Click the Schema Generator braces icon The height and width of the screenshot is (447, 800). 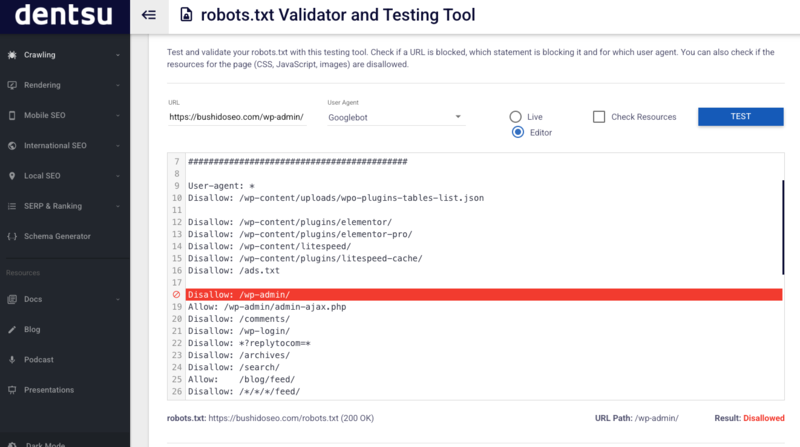(12, 236)
